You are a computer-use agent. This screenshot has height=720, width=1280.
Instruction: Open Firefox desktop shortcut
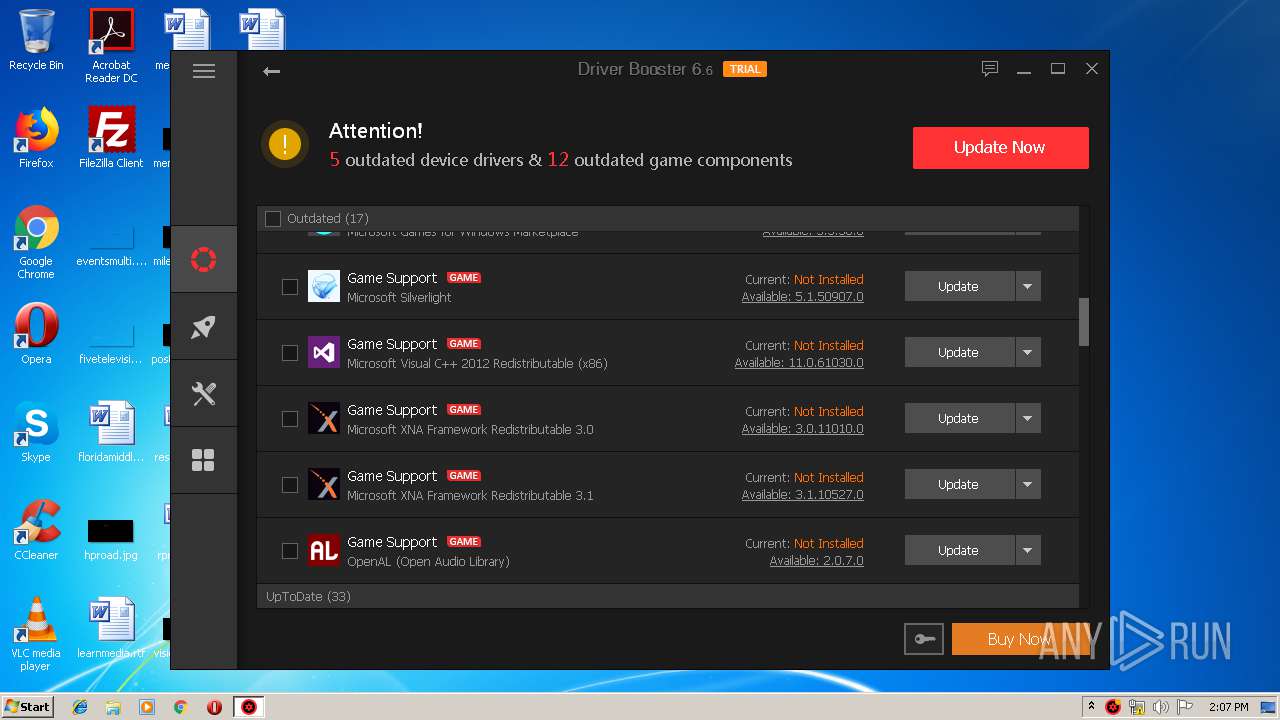click(x=36, y=138)
